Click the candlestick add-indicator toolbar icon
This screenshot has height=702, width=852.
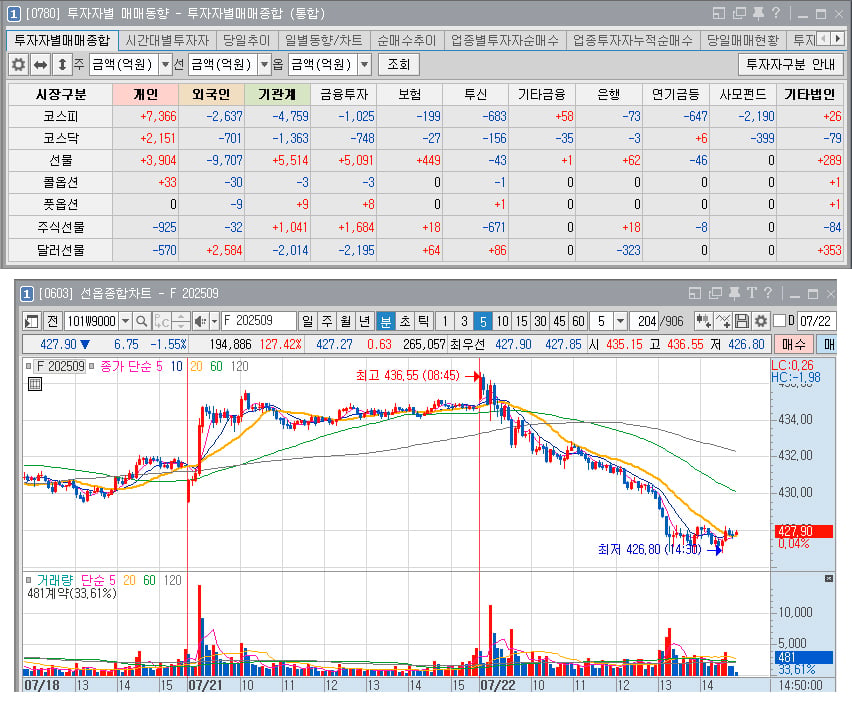click(x=703, y=321)
